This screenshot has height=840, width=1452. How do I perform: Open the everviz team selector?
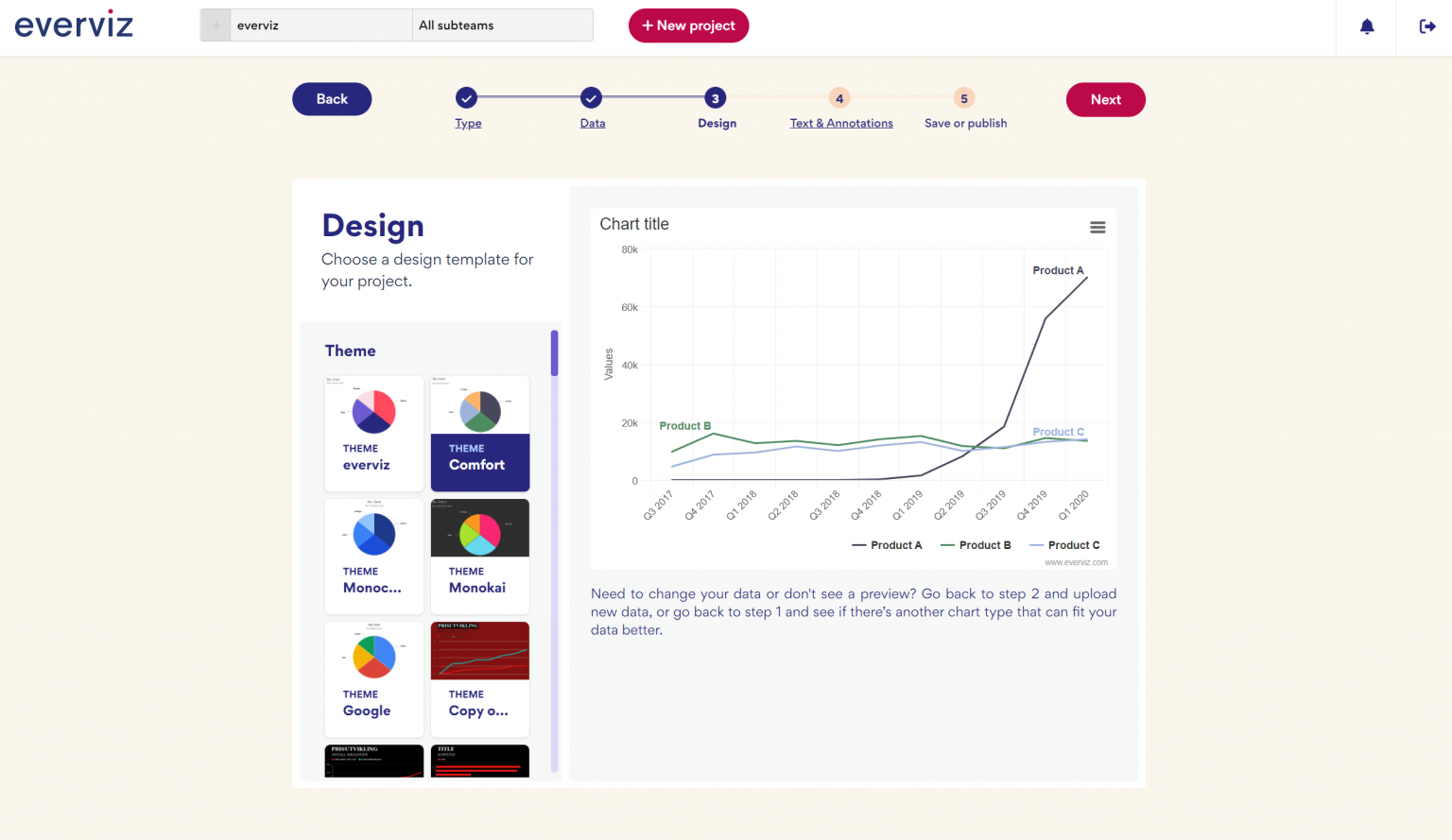(321, 25)
